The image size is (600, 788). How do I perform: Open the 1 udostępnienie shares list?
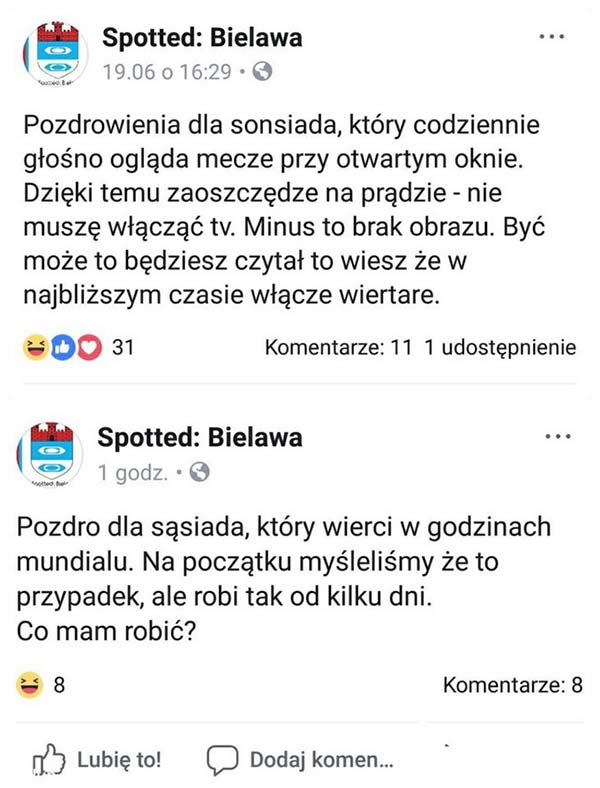(x=501, y=348)
